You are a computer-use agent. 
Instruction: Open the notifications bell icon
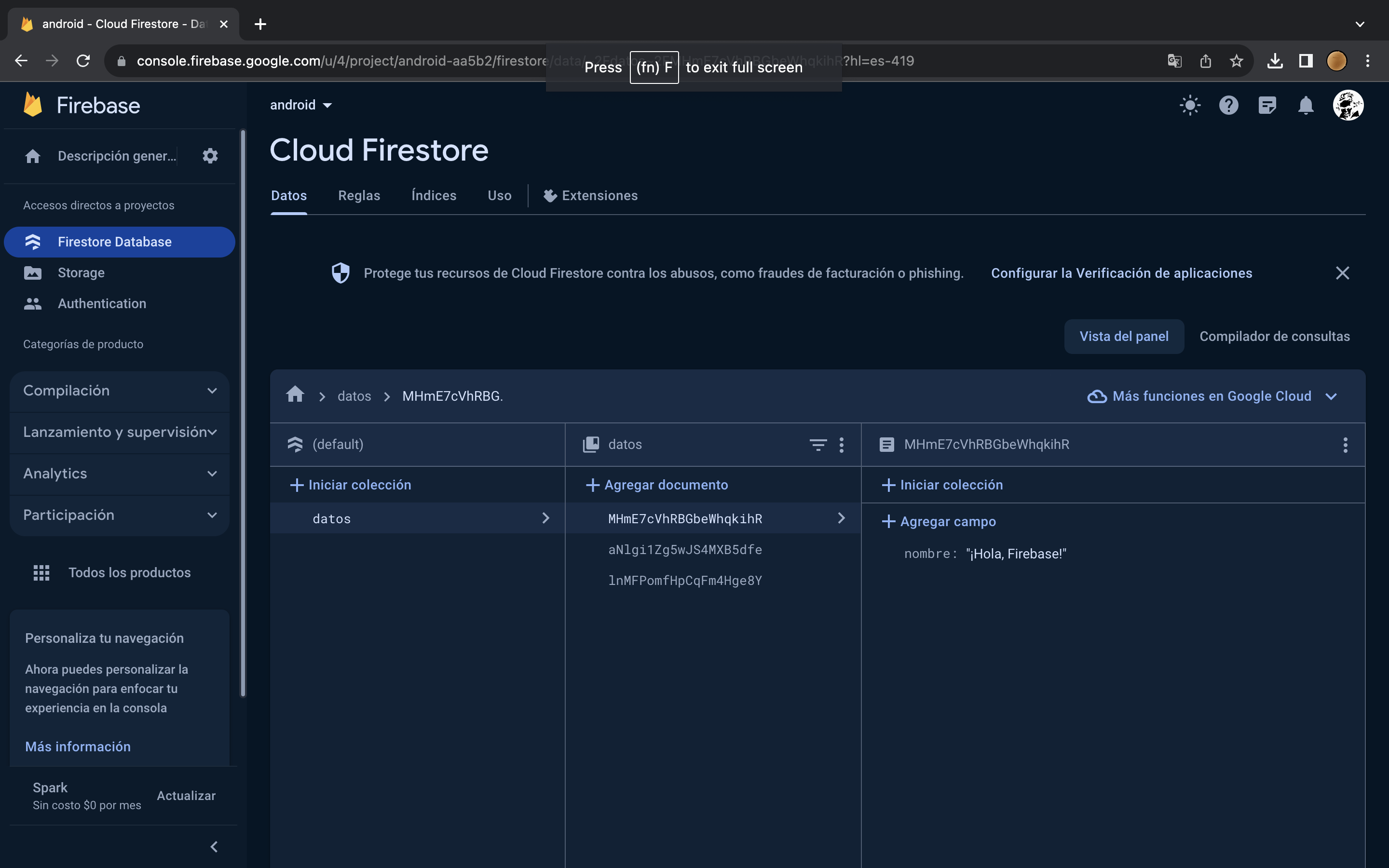point(1306,106)
